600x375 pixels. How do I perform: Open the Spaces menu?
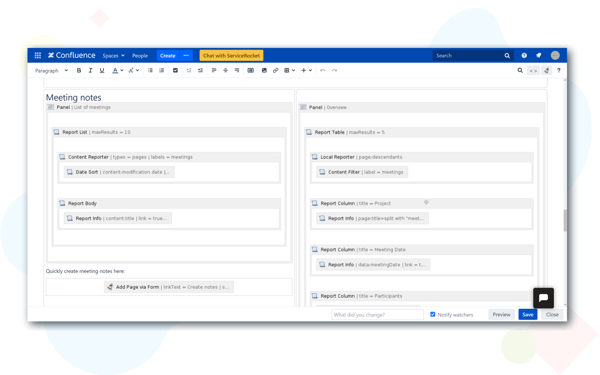[x=113, y=55]
